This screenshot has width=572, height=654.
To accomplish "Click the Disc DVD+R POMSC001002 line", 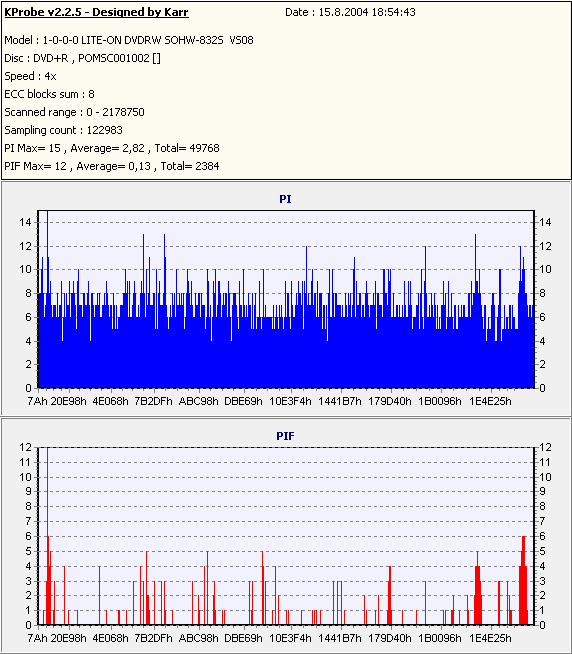I will 82,58.
